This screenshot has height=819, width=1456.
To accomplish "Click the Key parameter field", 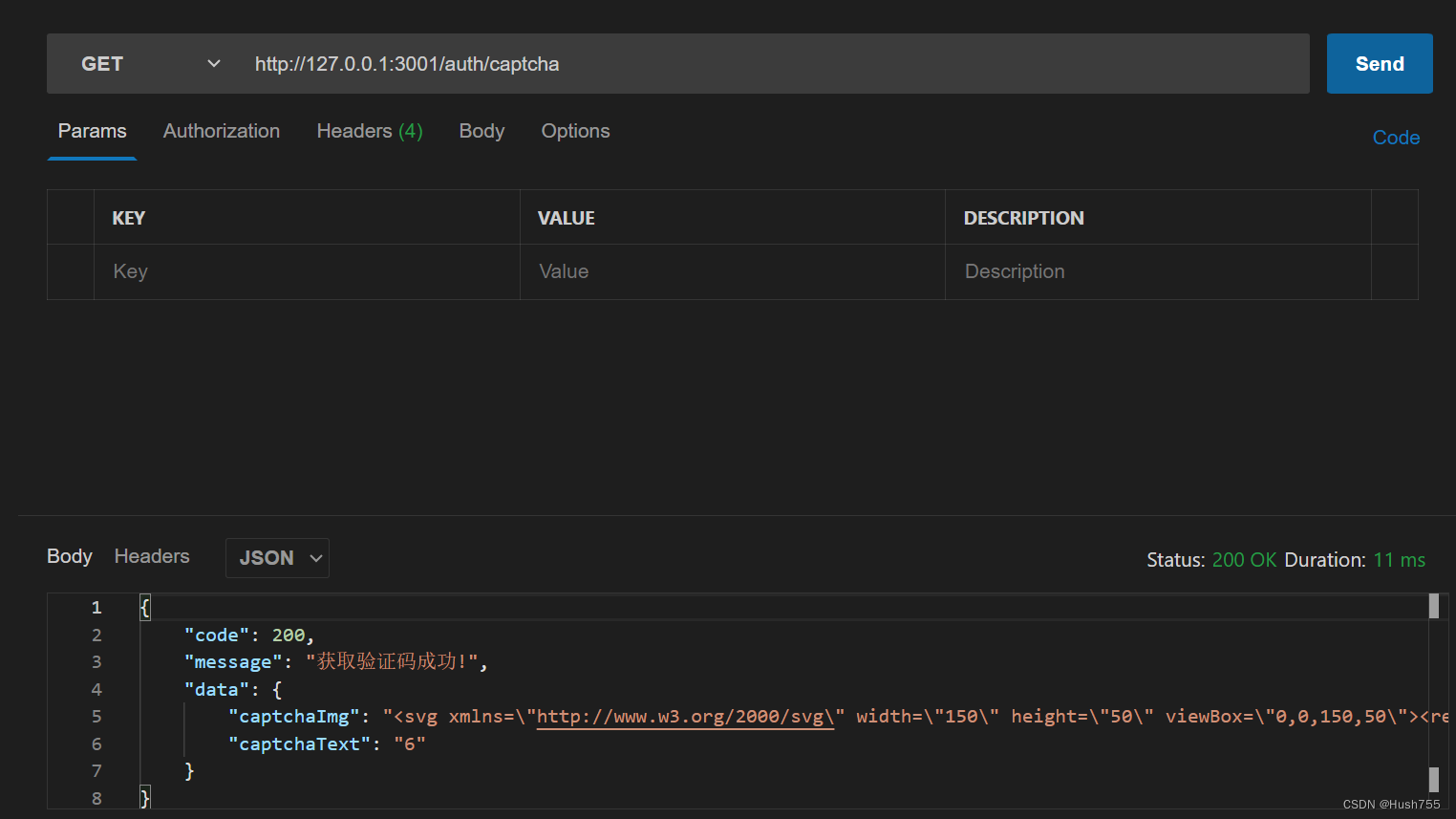I will point(307,271).
